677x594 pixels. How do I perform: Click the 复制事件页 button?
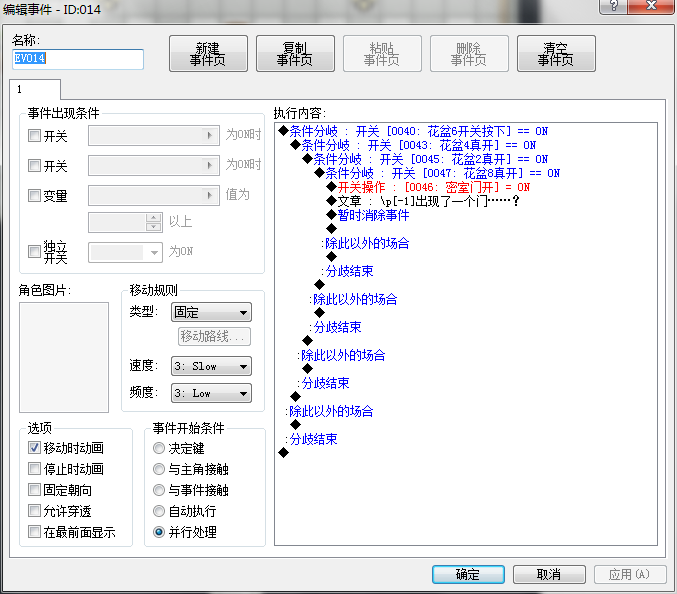(x=295, y=54)
